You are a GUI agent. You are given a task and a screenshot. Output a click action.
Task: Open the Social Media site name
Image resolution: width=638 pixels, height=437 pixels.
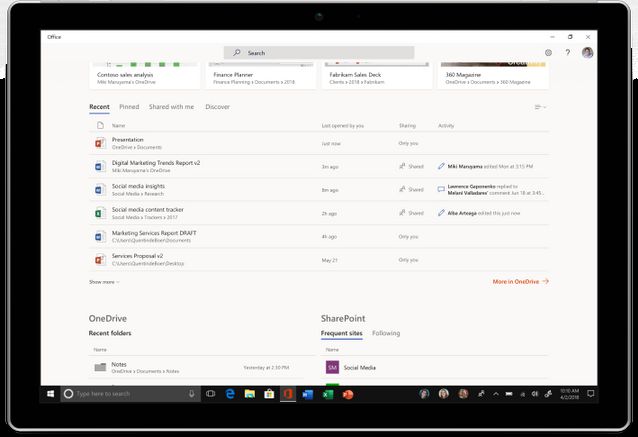click(x=360, y=367)
